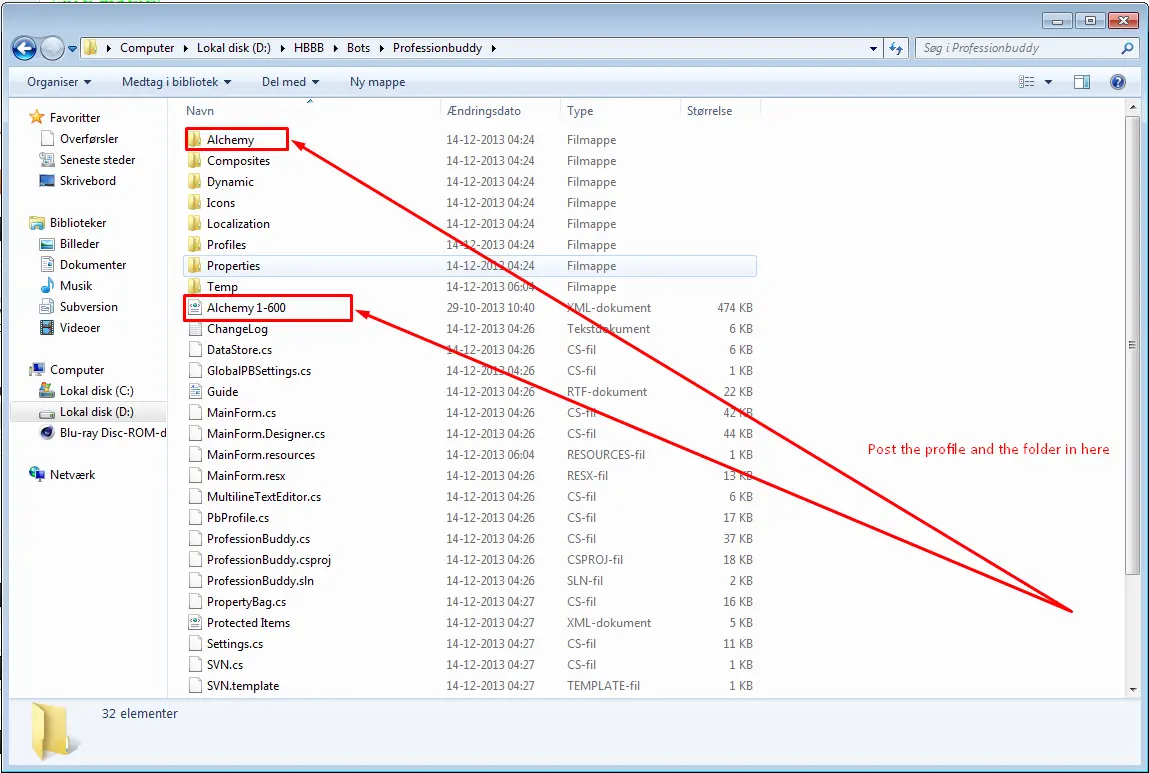The image size is (1149, 773).
Task: Open the Medtag i bibliotek menu
Action: [x=177, y=82]
